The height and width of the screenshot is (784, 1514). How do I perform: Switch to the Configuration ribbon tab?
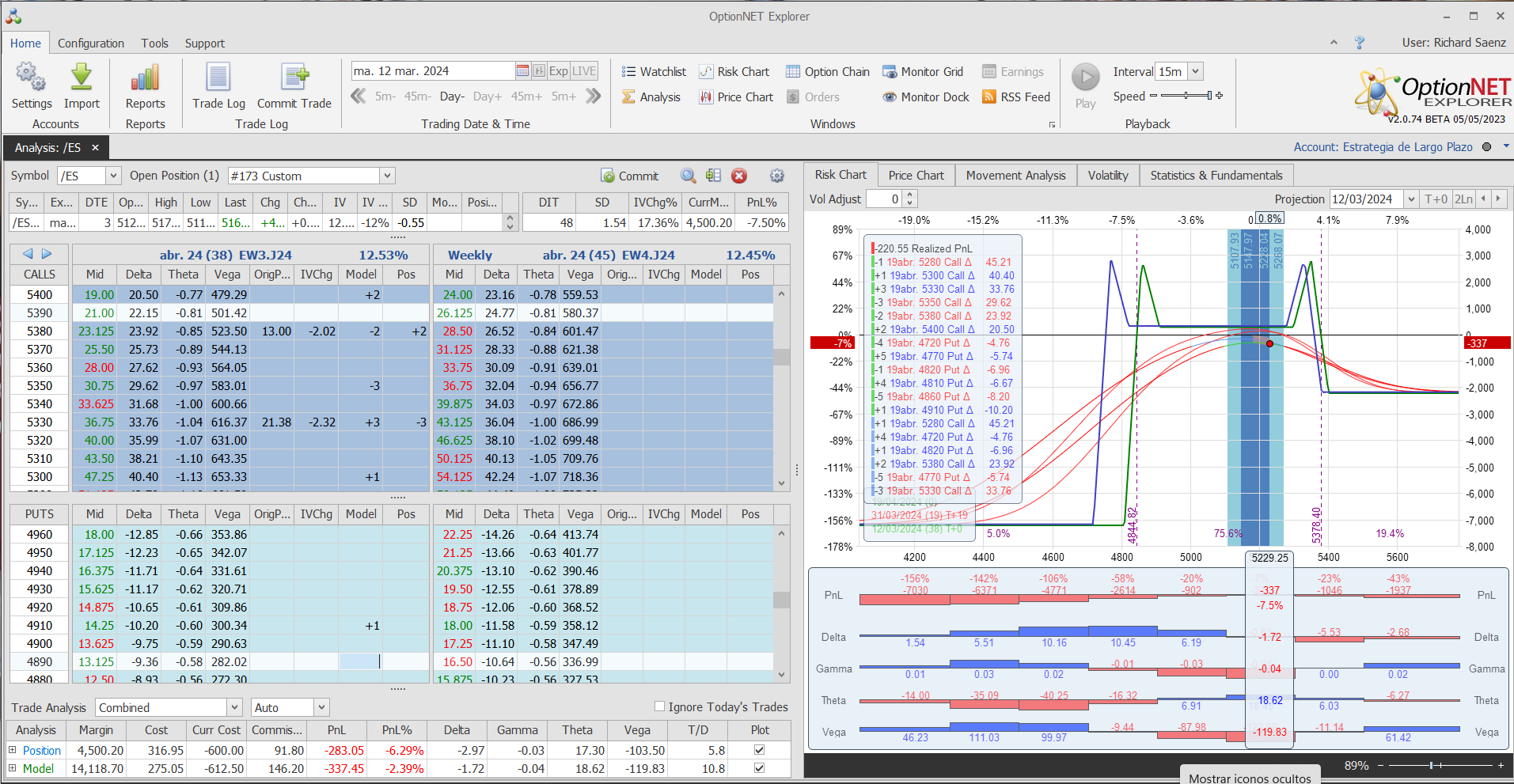(91, 44)
